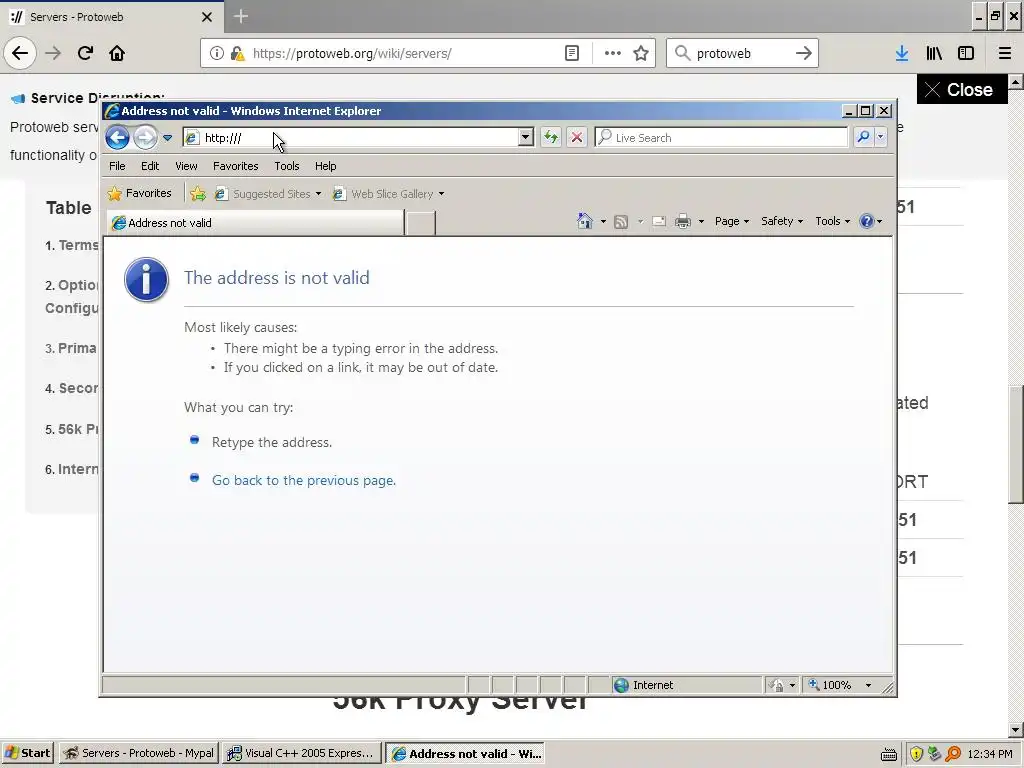Open zoom level dropdown arrow in status bar
The image size is (1024, 768).
[868, 685]
